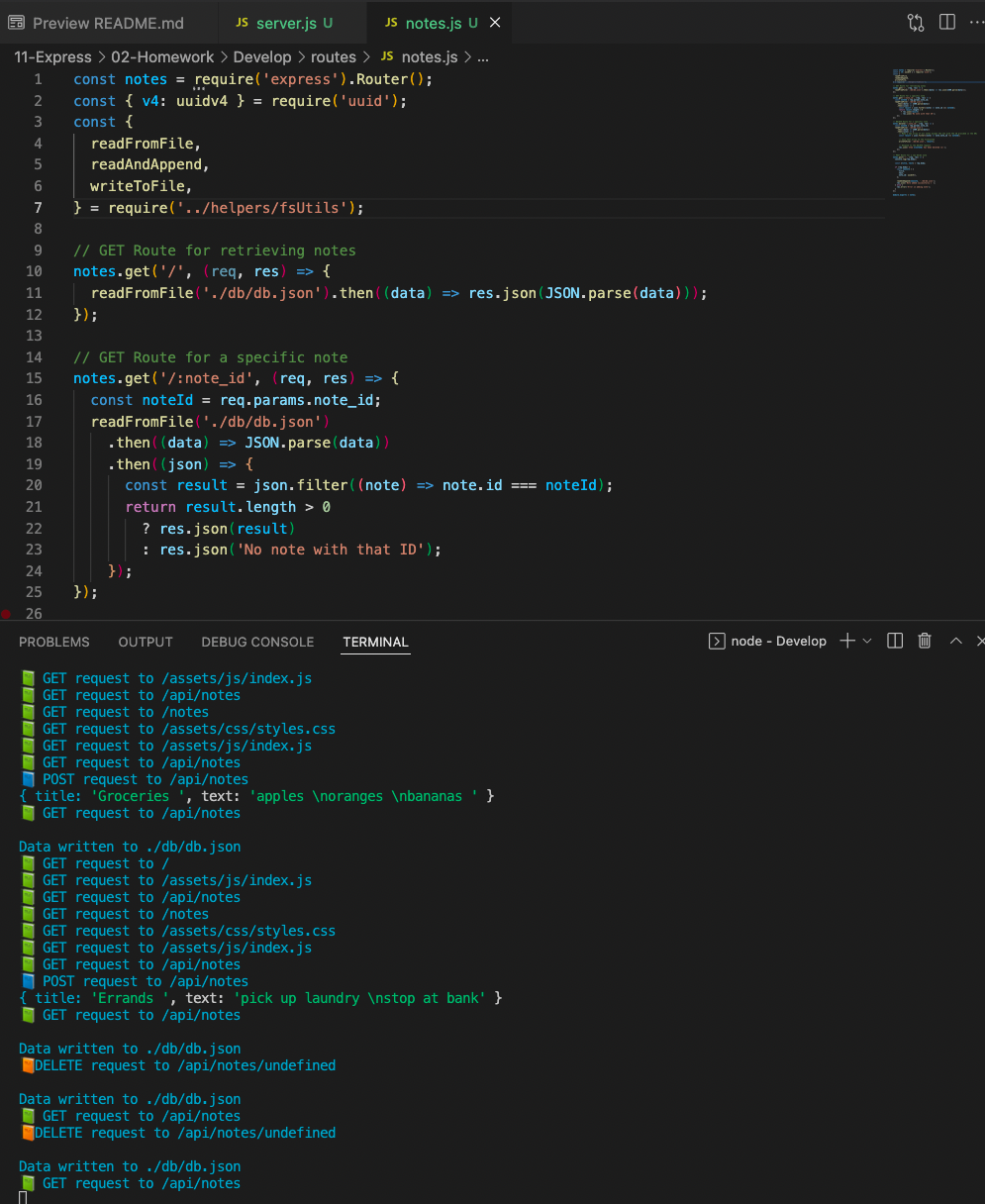This screenshot has height=1204, width=985.
Task: Click first 'Data written to ./db/db.json' line
Action: (130, 847)
